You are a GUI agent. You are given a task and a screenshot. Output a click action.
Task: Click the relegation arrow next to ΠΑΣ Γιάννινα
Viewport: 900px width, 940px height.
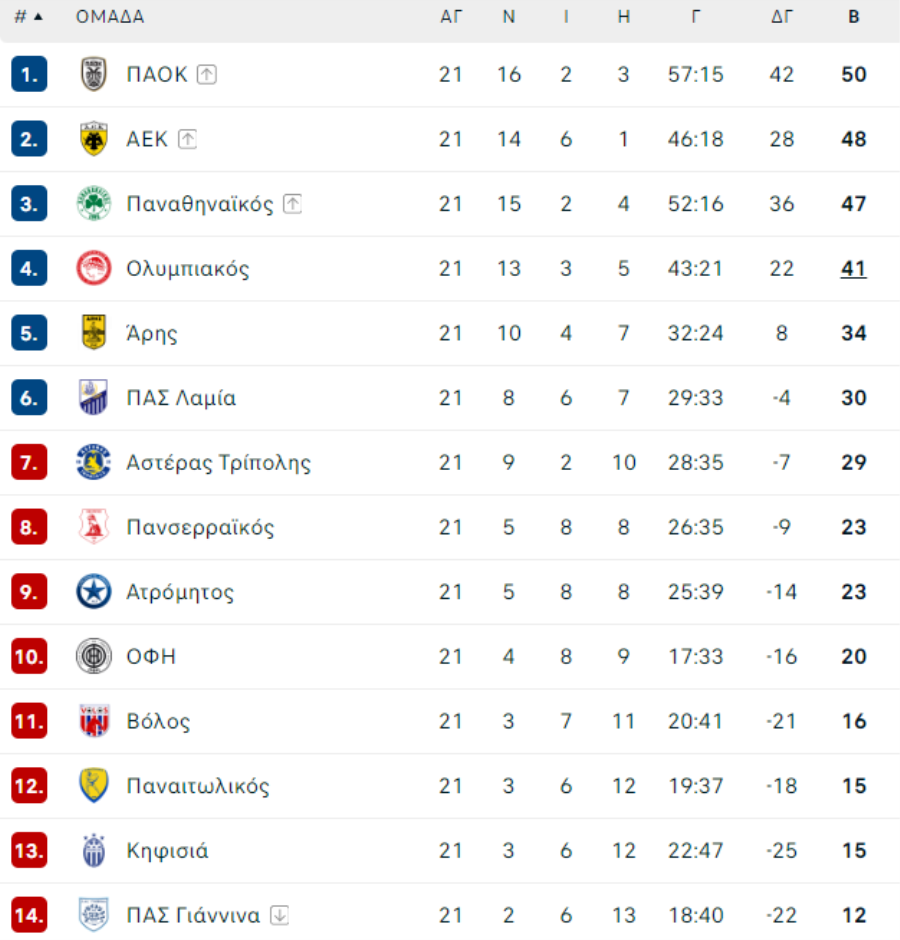[x=279, y=915]
